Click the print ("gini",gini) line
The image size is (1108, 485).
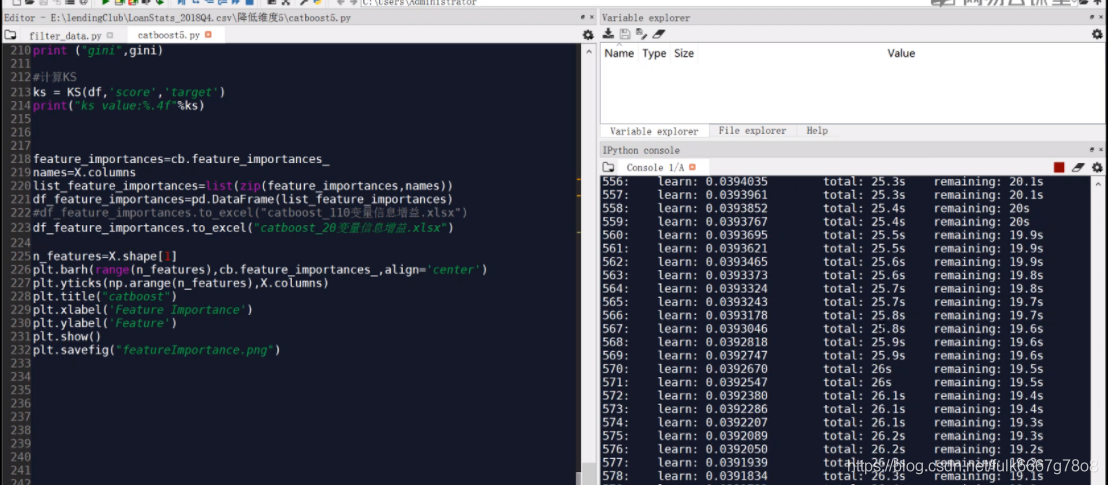point(98,51)
